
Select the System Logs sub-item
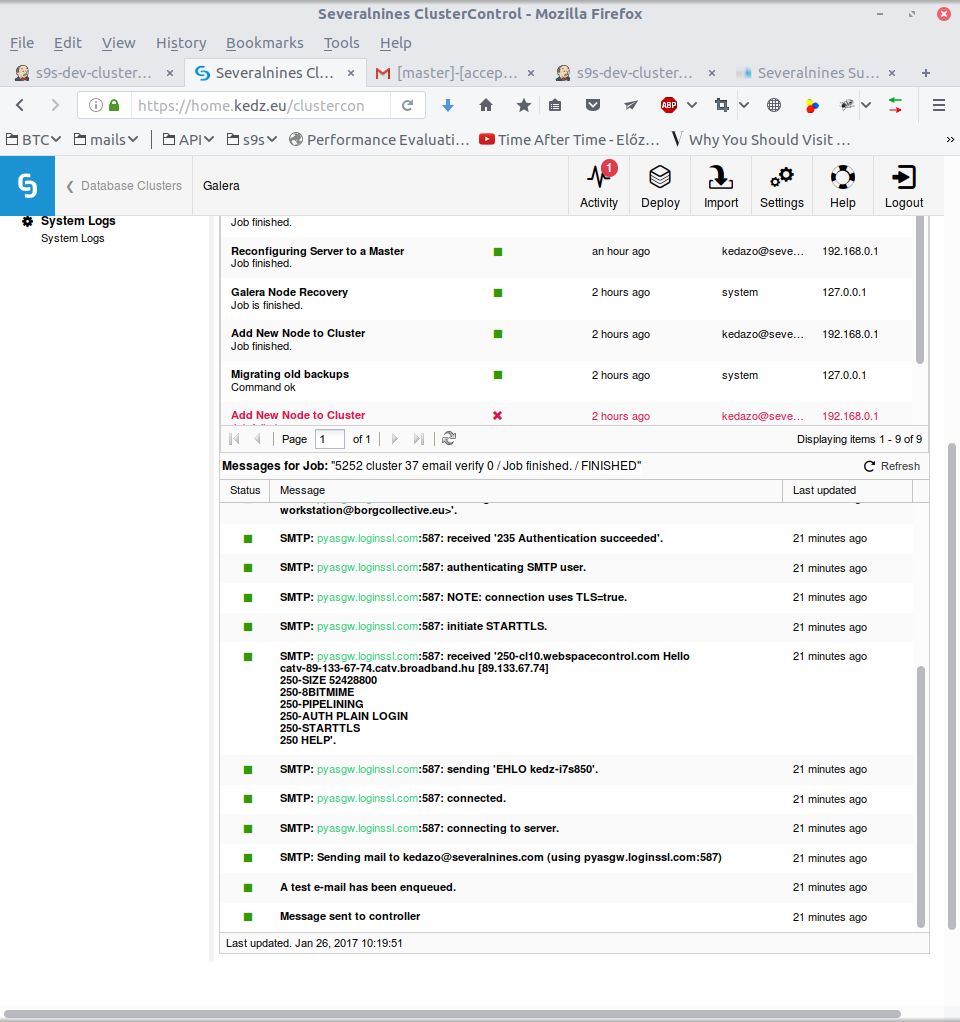pyautogui.click(x=72, y=239)
